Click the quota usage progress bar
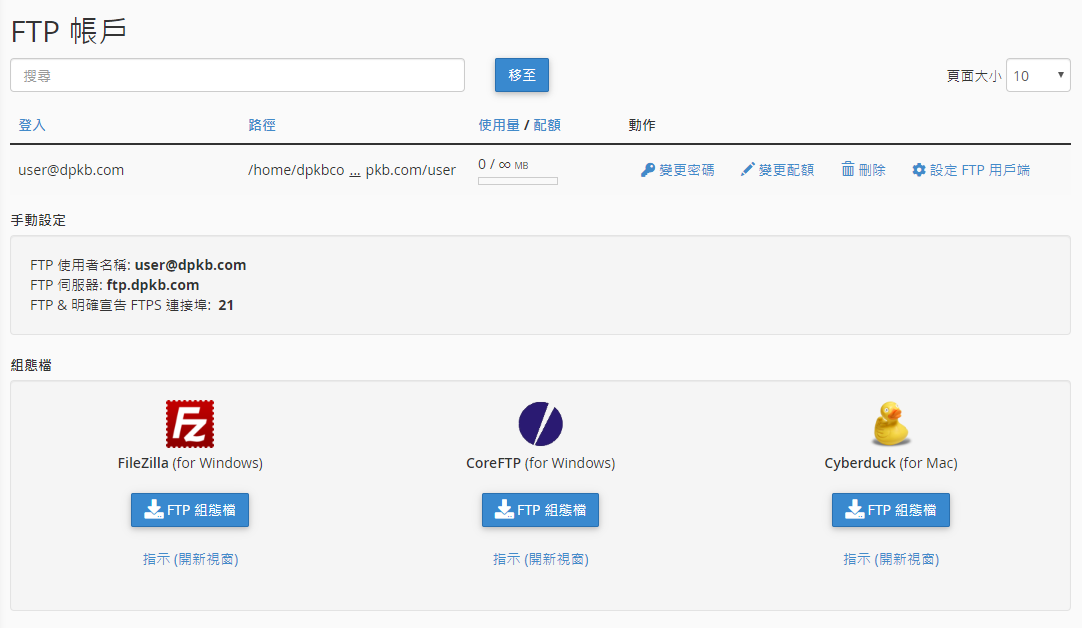The image size is (1082, 628). (x=517, y=181)
